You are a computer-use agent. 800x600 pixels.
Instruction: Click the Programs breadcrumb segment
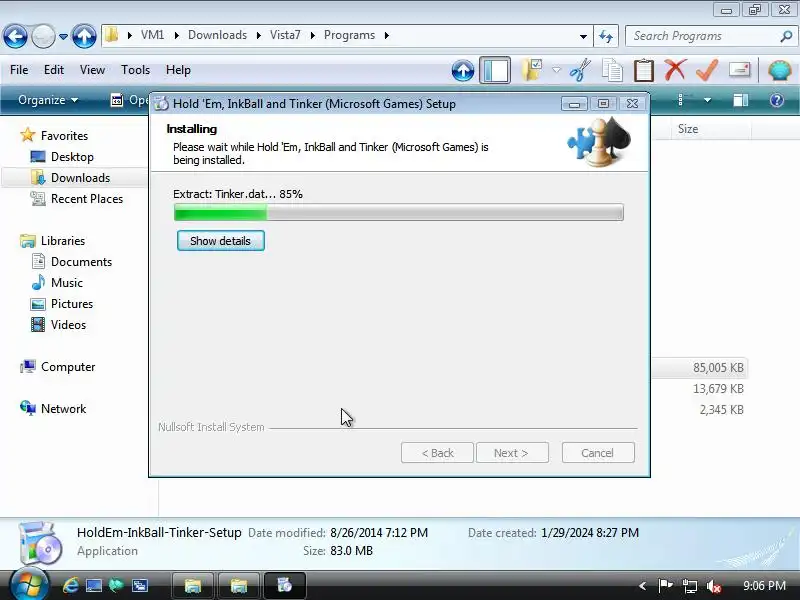pyautogui.click(x=349, y=35)
